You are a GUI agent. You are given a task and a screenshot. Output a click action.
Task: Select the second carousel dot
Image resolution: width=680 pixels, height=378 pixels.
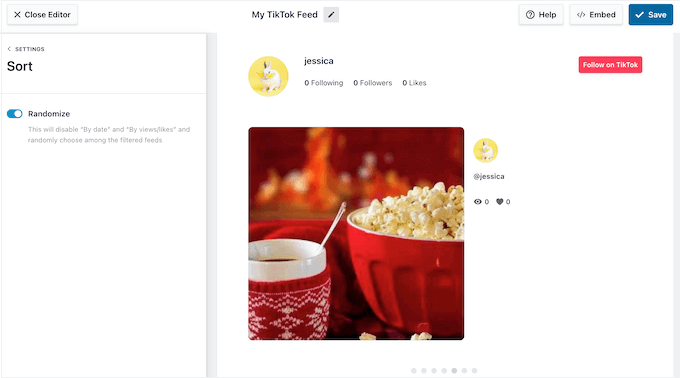(424, 371)
